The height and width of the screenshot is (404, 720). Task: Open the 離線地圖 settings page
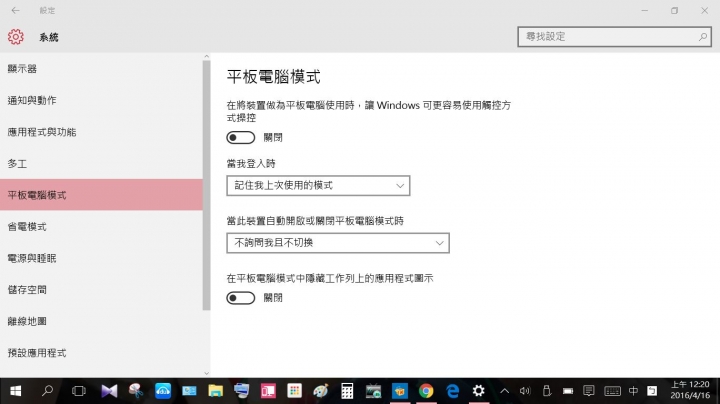tap(101, 321)
